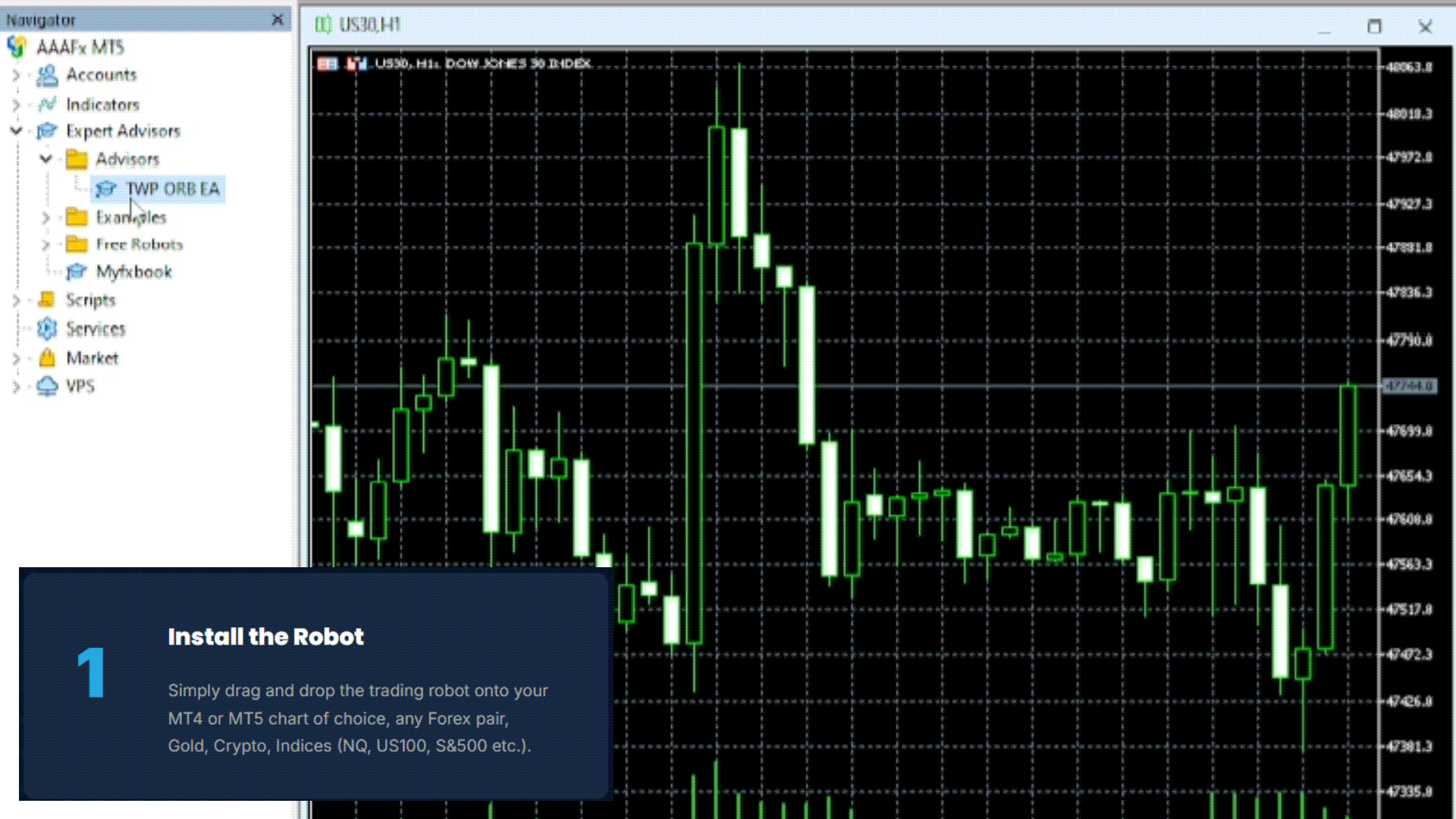Viewport: 1456px width, 819px height.
Task: Collapse the Advisors folder
Action: pos(45,159)
